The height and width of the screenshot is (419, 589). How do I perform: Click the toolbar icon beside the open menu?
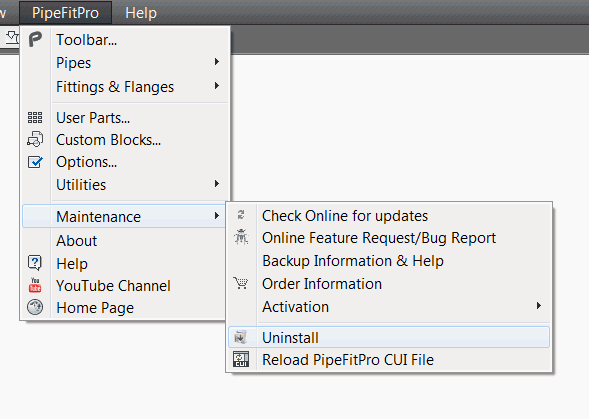pyautogui.click(x=12, y=38)
